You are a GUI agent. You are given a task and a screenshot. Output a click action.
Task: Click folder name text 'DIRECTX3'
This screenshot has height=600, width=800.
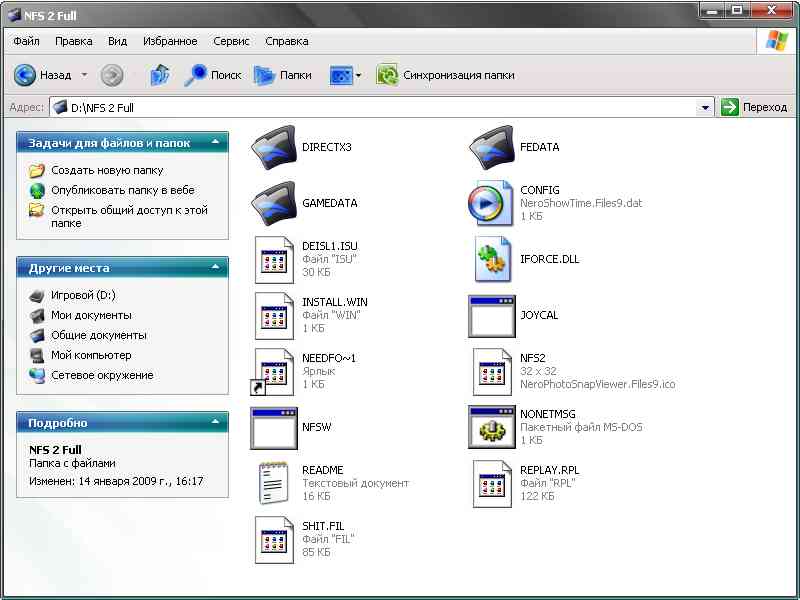point(327,147)
